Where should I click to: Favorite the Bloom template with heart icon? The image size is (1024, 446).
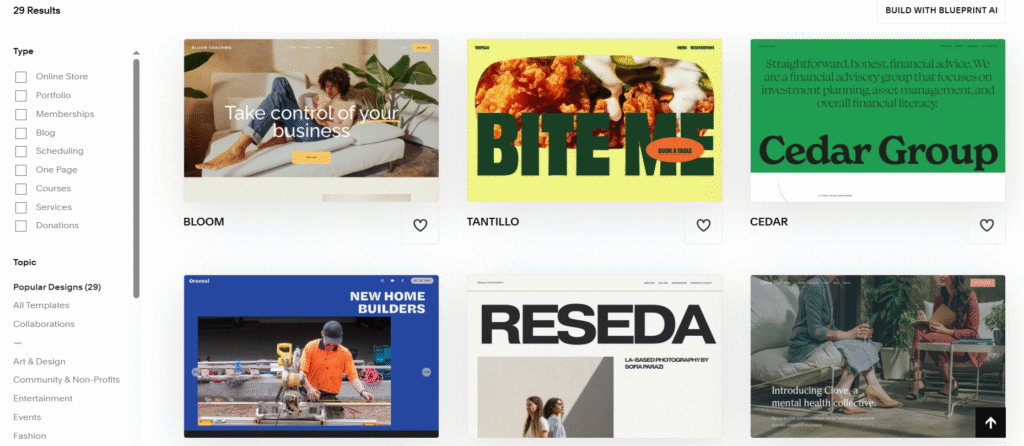pyautogui.click(x=420, y=225)
